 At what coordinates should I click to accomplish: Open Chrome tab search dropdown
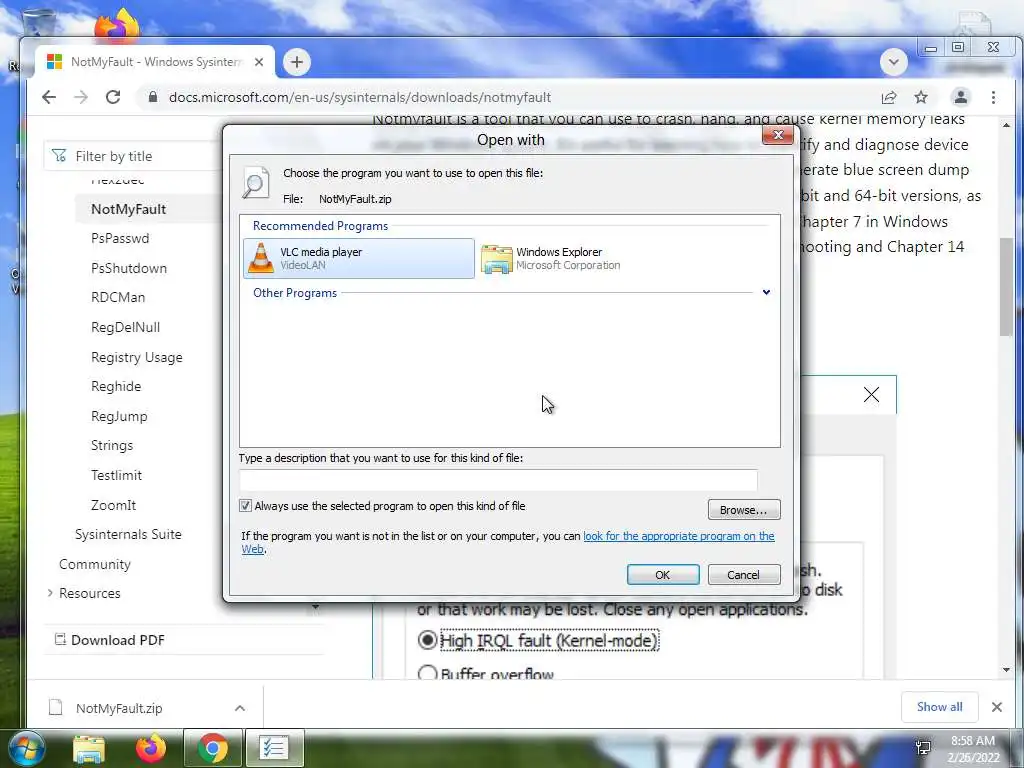[x=893, y=63]
